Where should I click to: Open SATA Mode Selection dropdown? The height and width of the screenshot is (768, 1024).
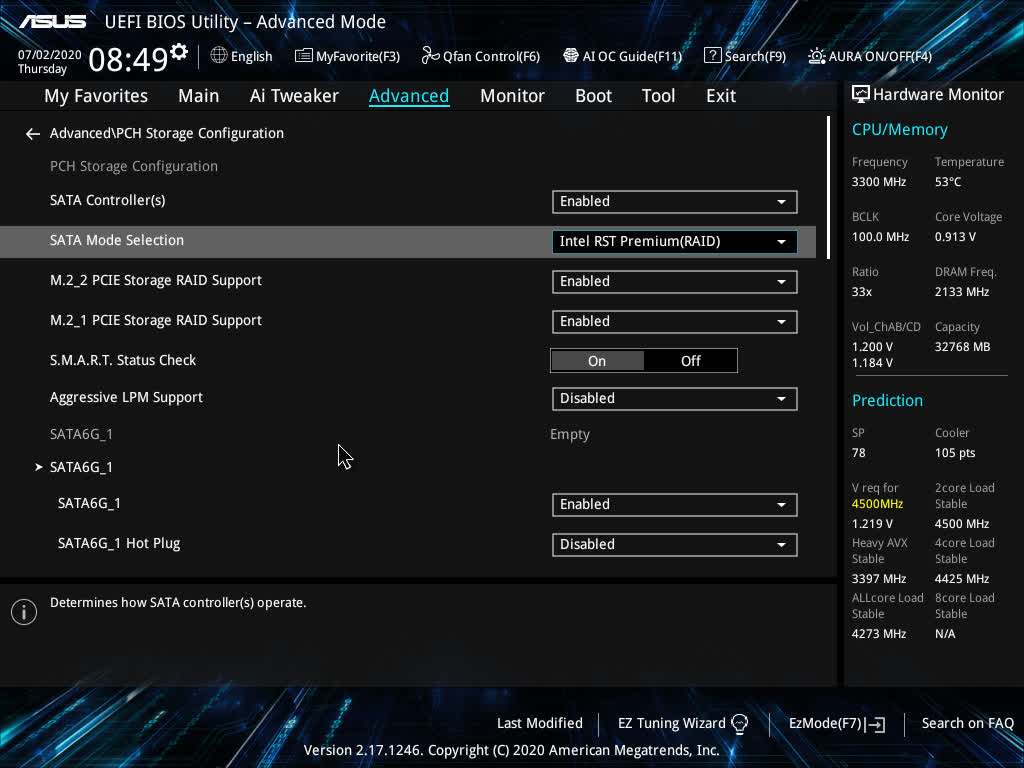pyautogui.click(x=674, y=242)
